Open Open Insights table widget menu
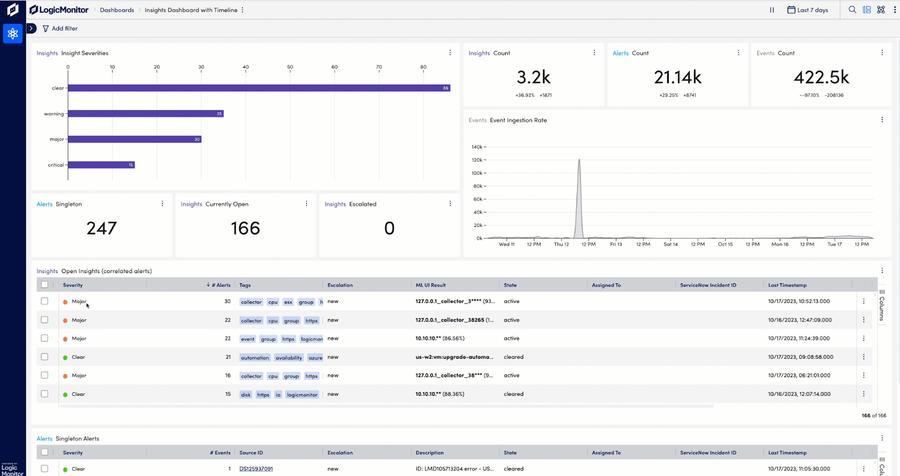Screen dimensions: 900x476 (x=882, y=271)
